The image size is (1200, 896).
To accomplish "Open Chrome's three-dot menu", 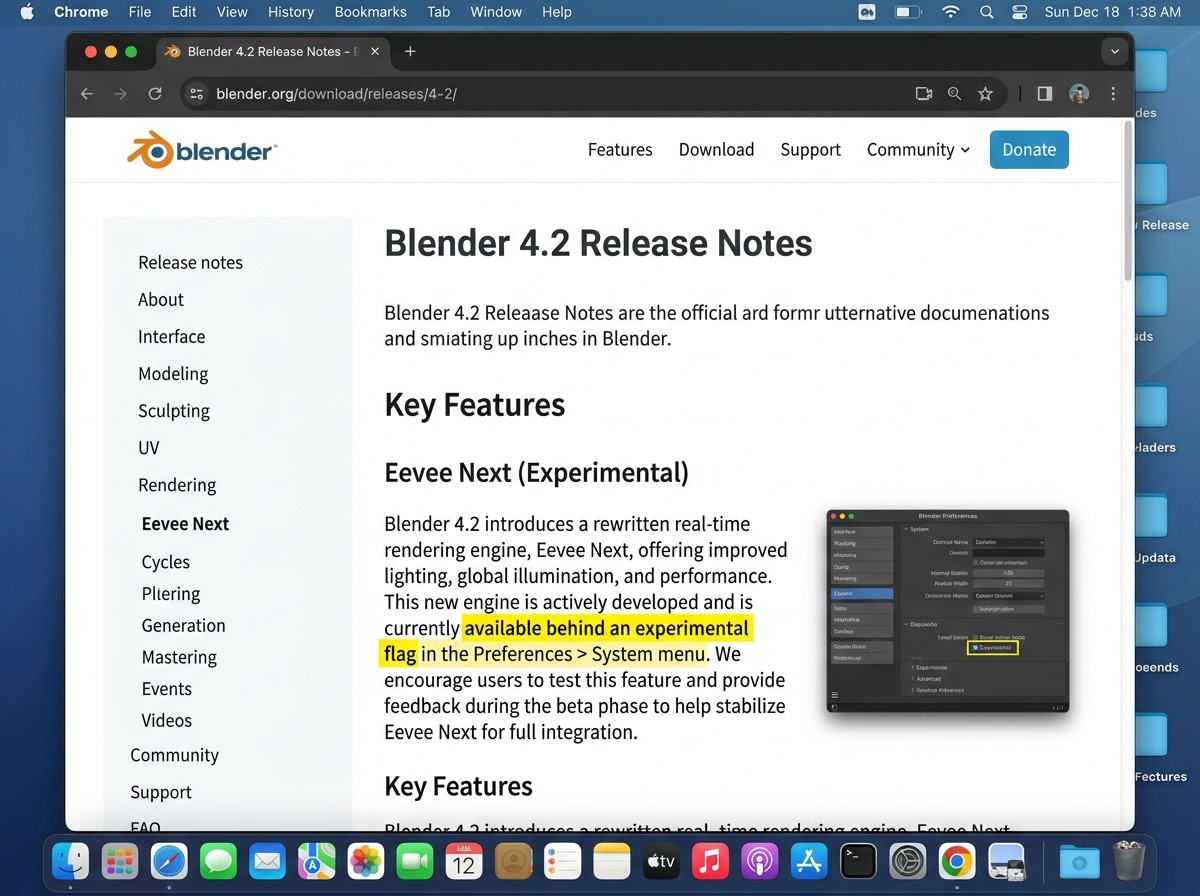I will (x=1113, y=93).
